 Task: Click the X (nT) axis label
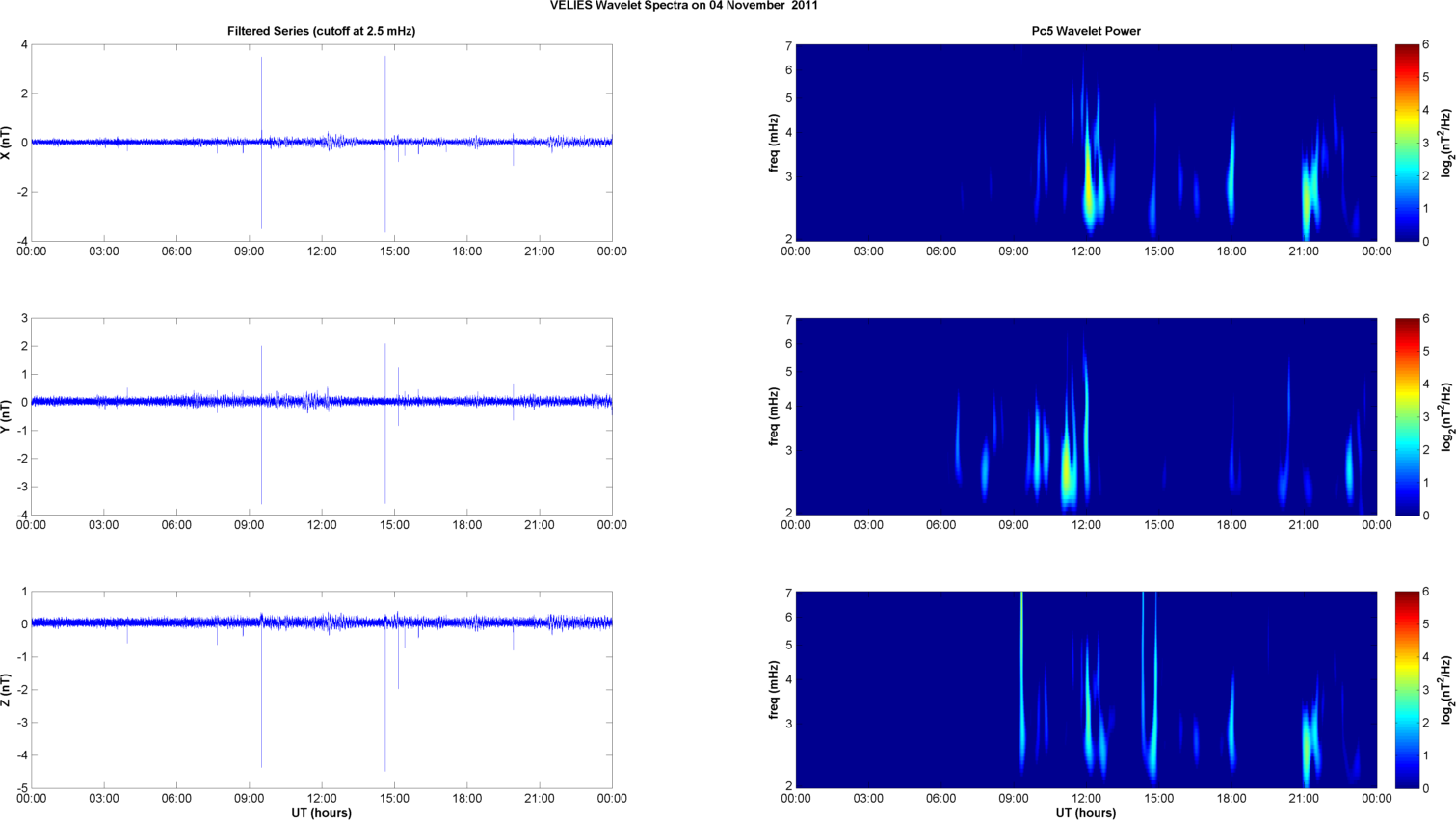pos(8,143)
